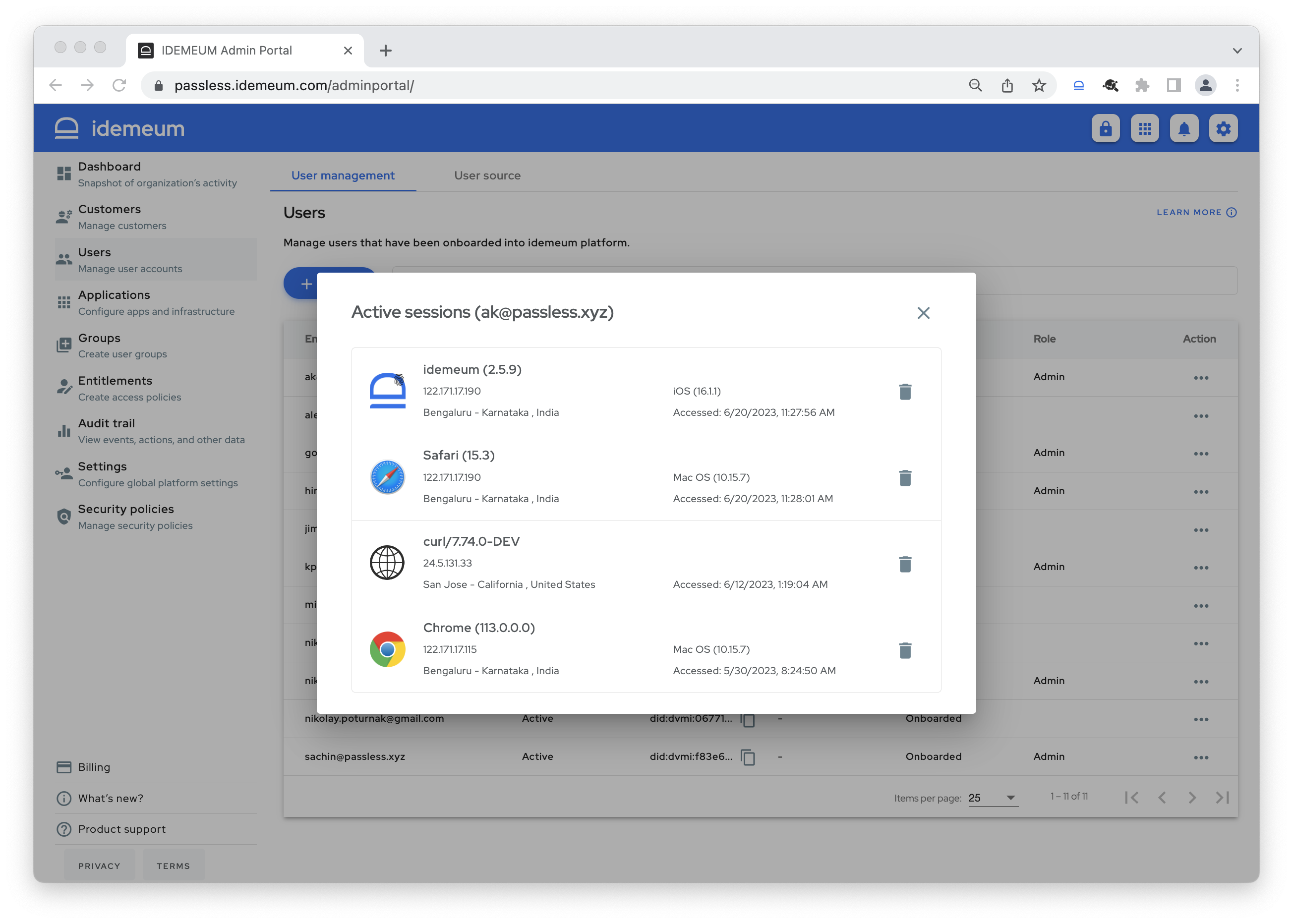
Task: Open the browser zoom control icon
Action: point(975,85)
